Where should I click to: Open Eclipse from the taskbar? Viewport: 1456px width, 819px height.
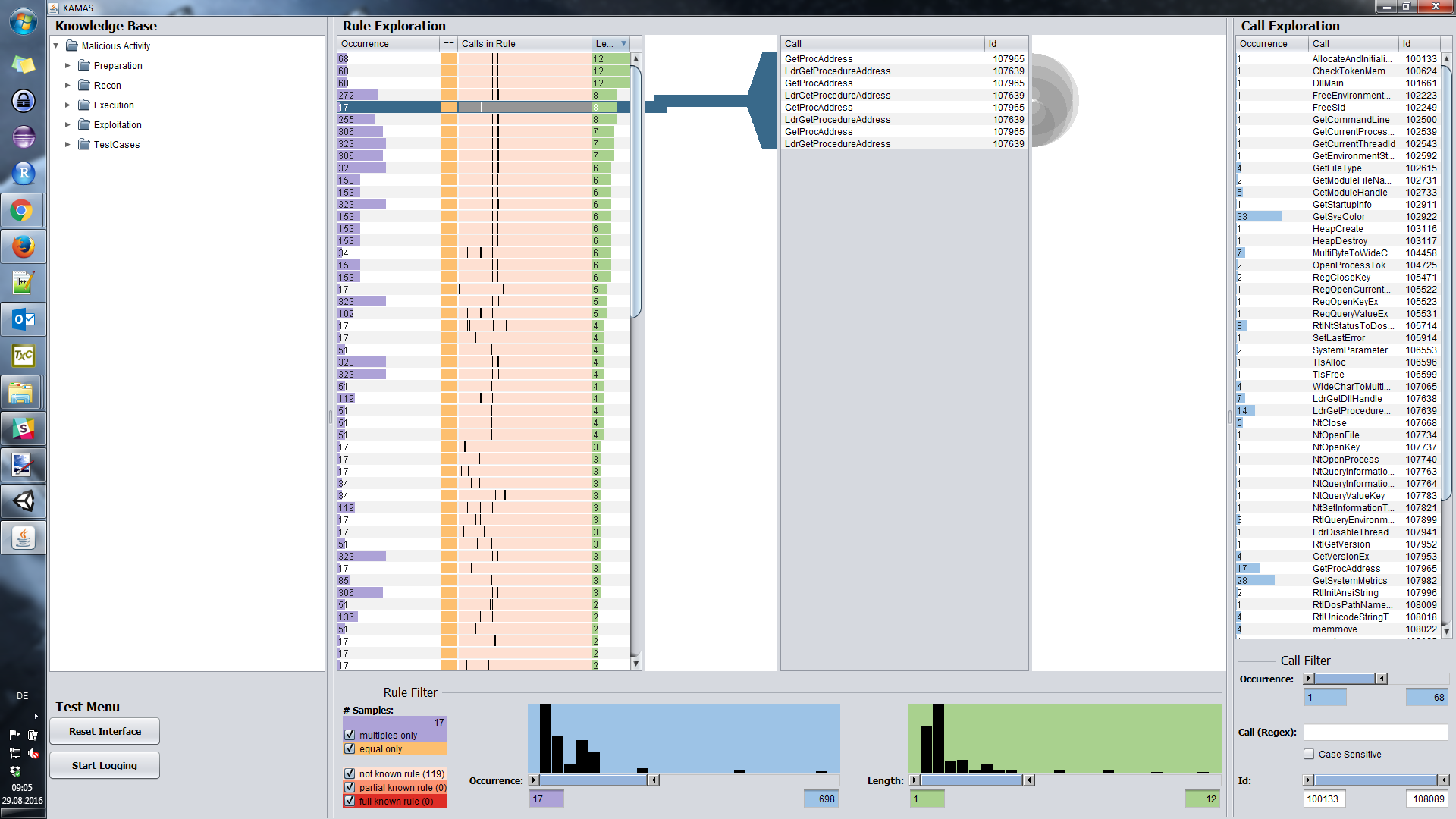pyautogui.click(x=23, y=137)
